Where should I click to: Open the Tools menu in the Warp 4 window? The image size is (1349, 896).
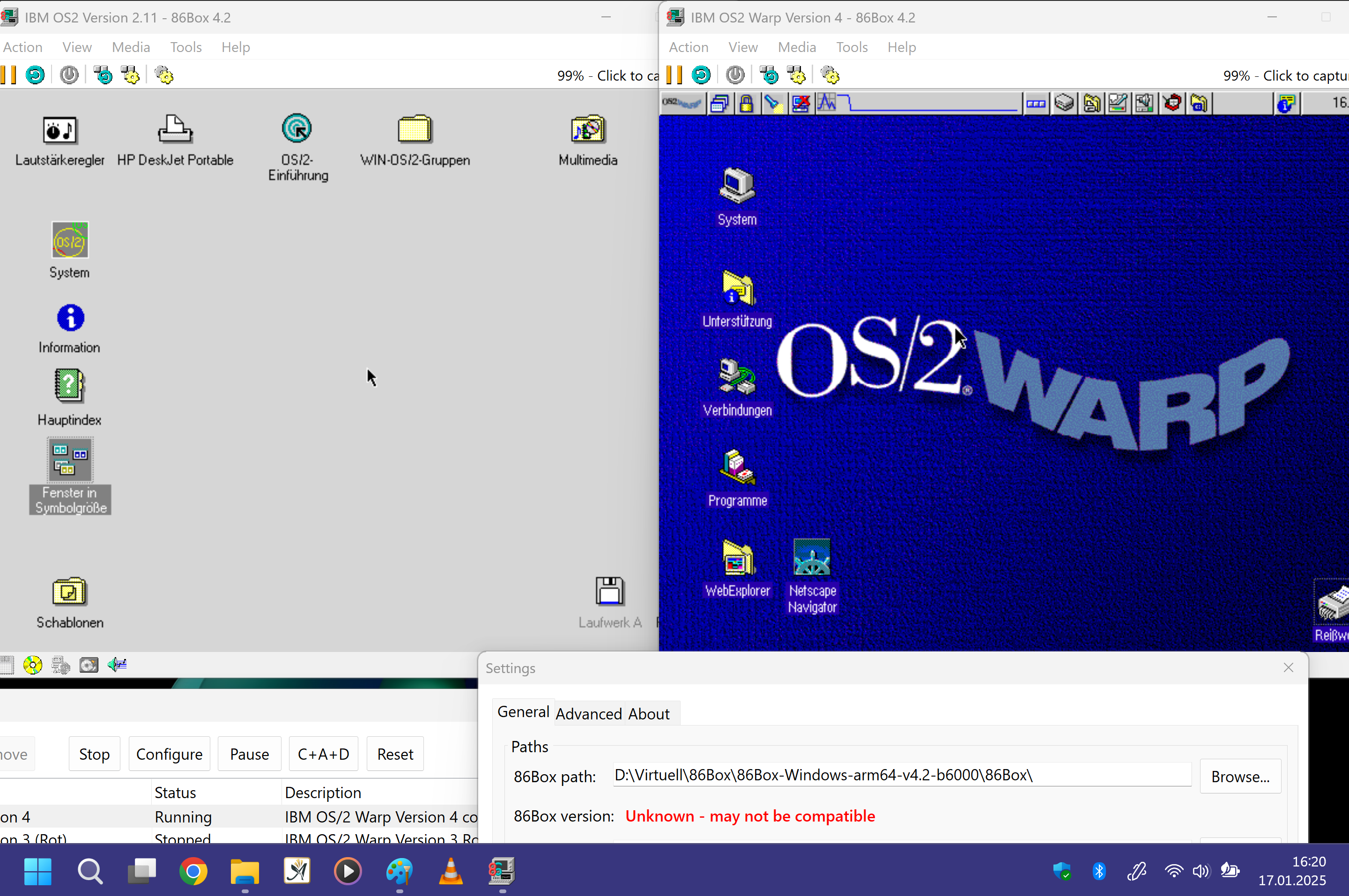click(x=852, y=47)
